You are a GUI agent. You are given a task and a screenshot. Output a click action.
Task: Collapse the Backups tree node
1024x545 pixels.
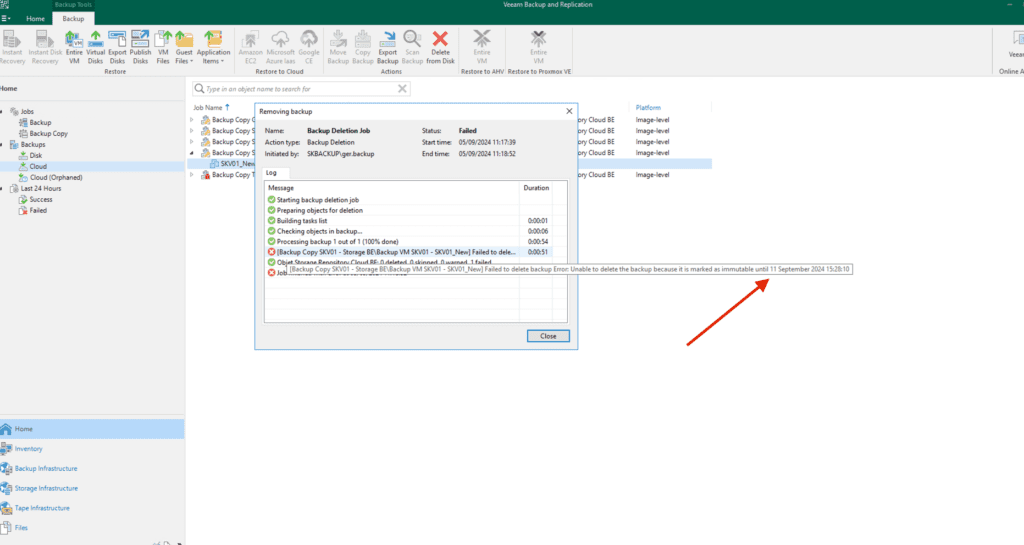[4, 145]
